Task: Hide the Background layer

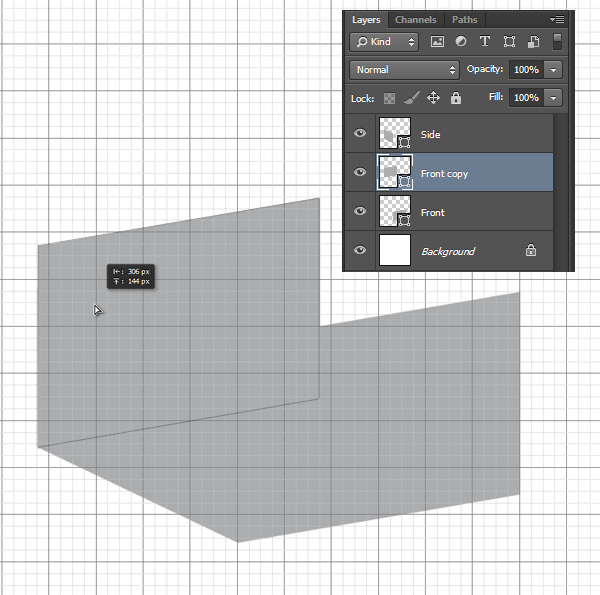Action: click(360, 250)
